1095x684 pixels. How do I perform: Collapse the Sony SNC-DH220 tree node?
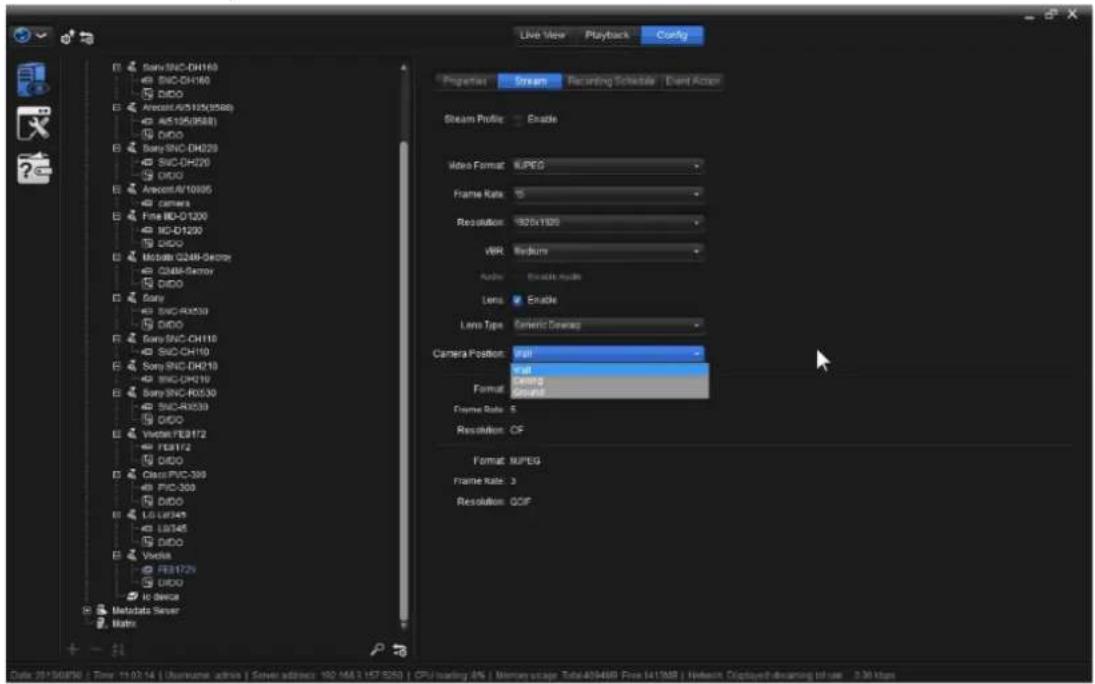pos(117,148)
